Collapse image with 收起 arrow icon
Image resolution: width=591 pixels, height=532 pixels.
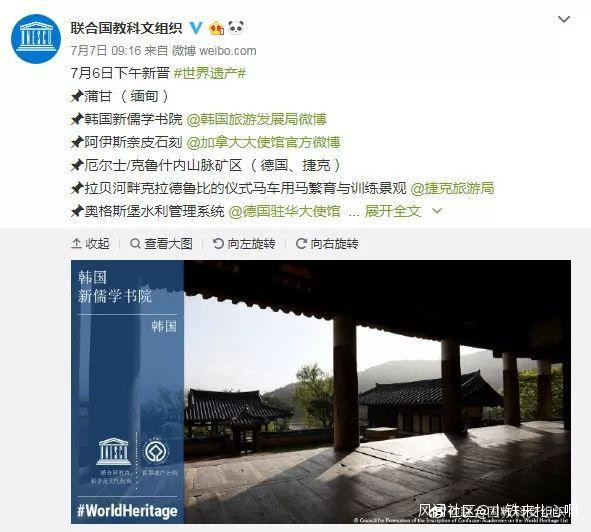tap(76, 244)
